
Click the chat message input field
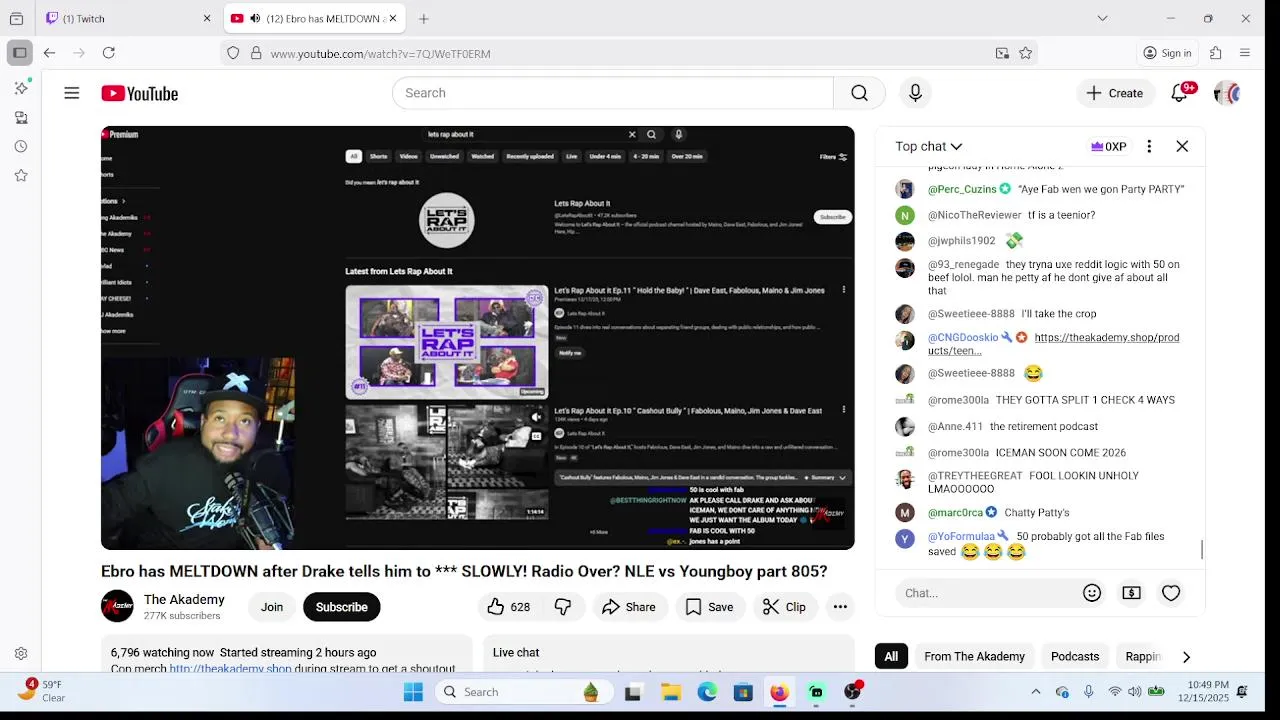click(x=986, y=593)
